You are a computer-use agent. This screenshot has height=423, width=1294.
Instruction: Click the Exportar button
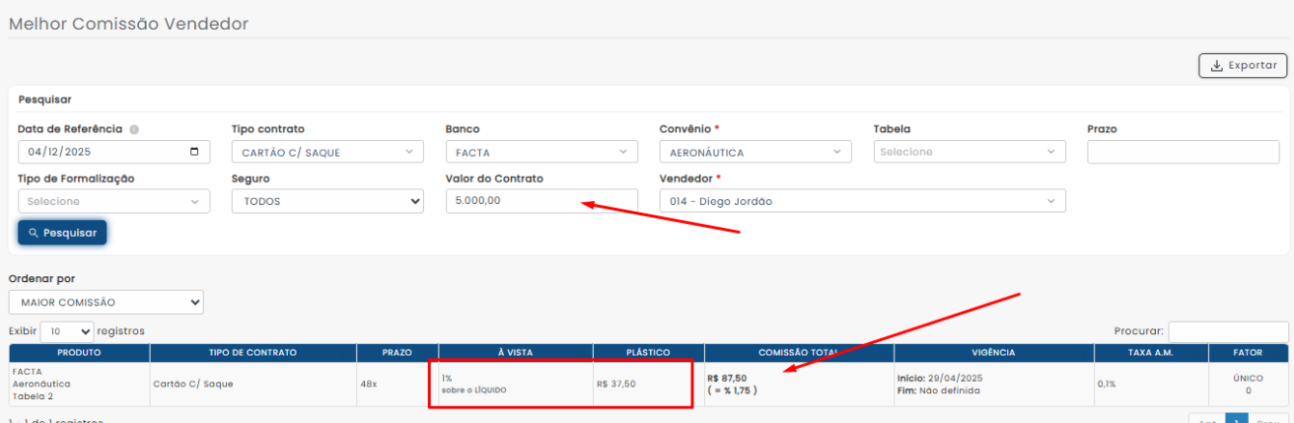point(1242,66)
